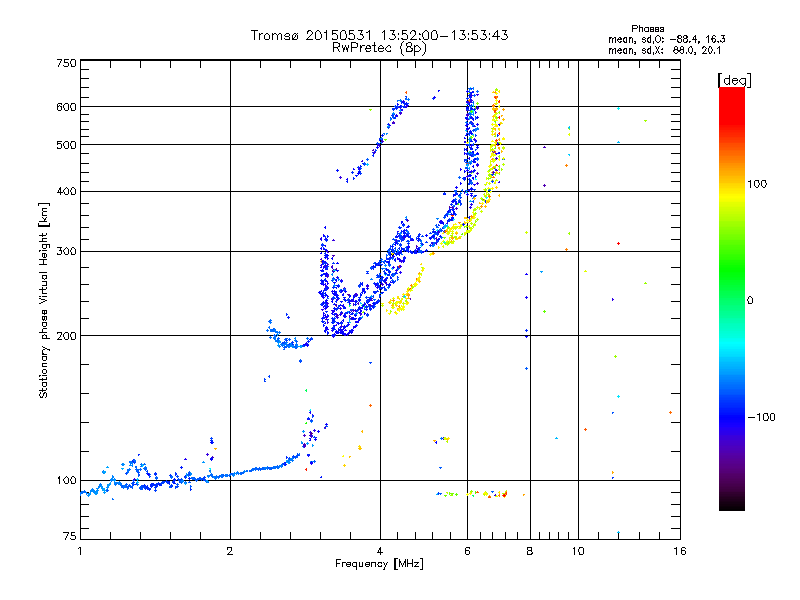800x600 pixels.
Task: Click the y-axis '500' tick label
Action: pos(66,145)
